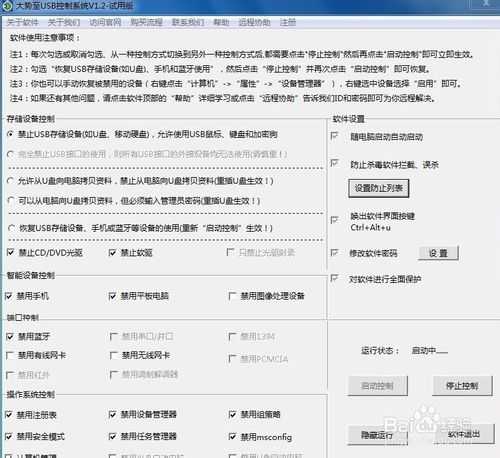Toggle the 禁用调制解调器 checkbox
500x458 pixels.
point(113,375)
